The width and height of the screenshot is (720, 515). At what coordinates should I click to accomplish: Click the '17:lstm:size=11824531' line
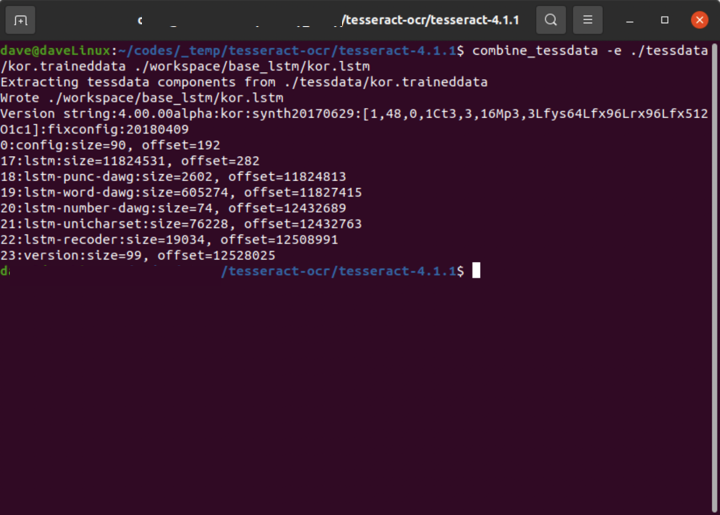point(130,161)
